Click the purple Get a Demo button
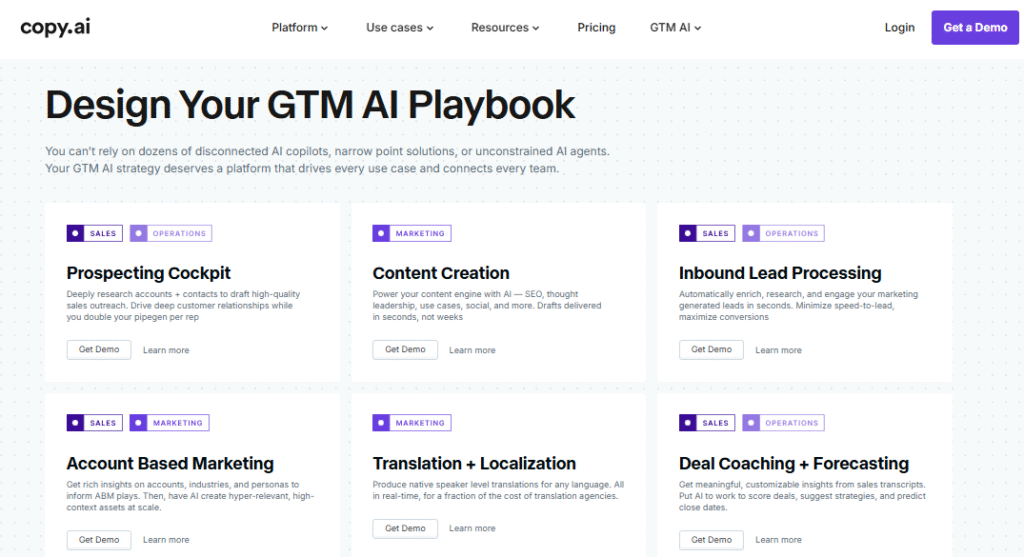The height and width of the screenshot is (557, 1024). (x=975, y=27)
